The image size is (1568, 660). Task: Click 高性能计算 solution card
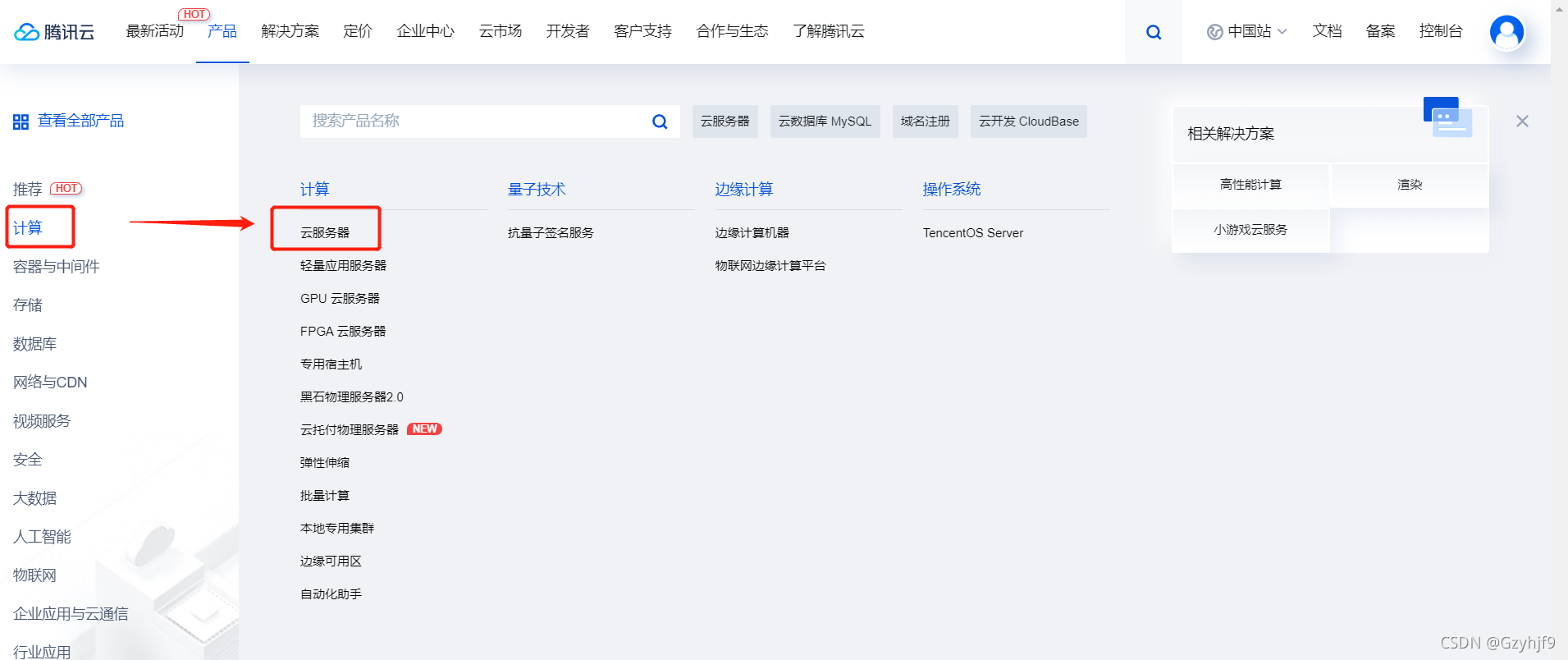coord(1250,185)
